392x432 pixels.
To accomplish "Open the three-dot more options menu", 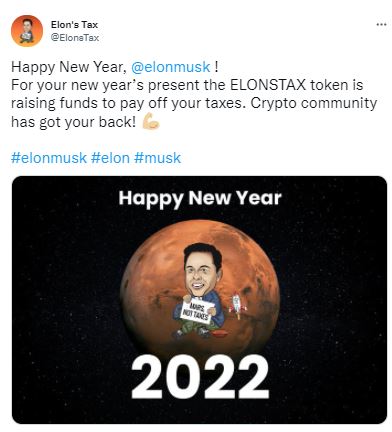I will (381, 25).
